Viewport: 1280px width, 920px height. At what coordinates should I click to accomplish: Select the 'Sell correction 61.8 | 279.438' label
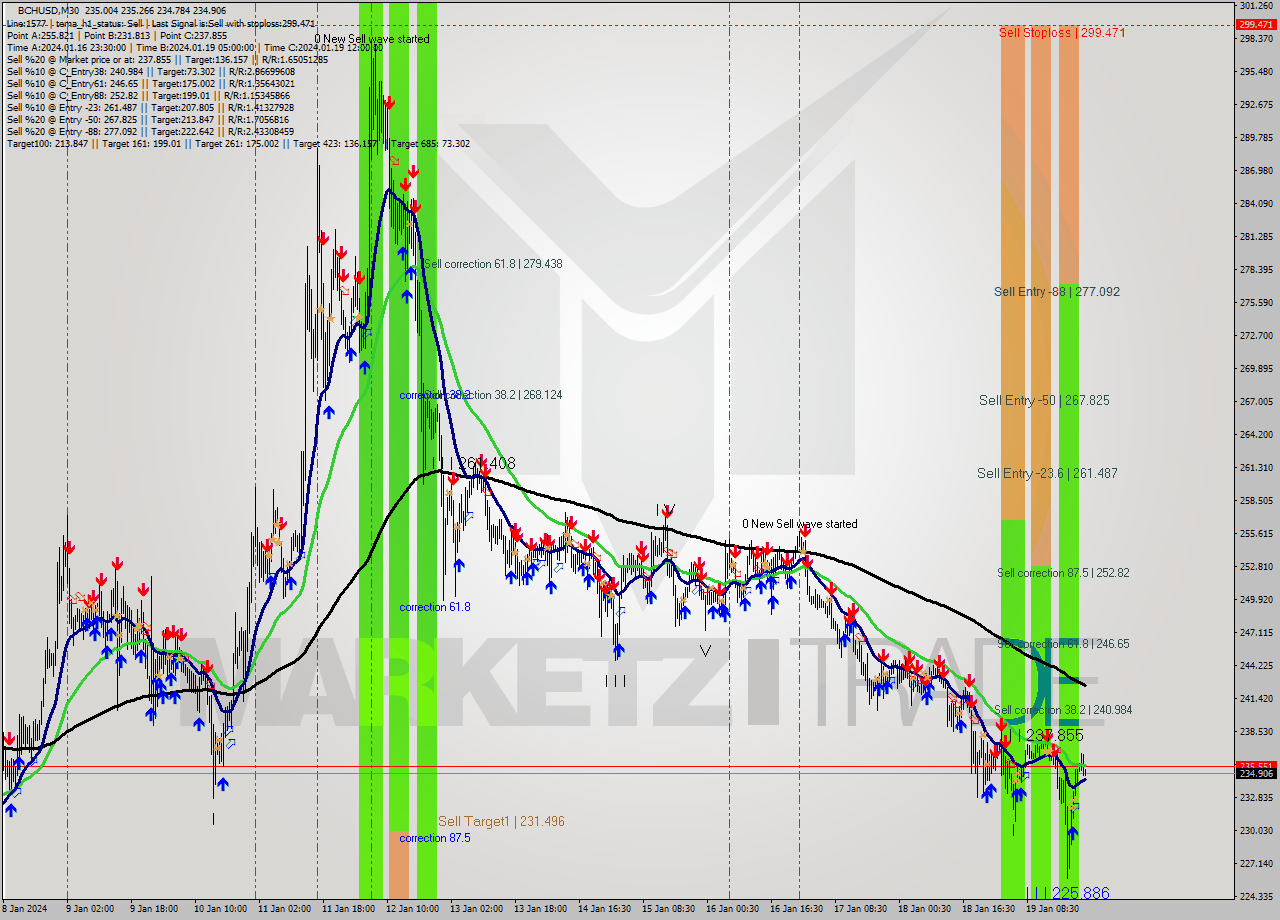[492, 264]
